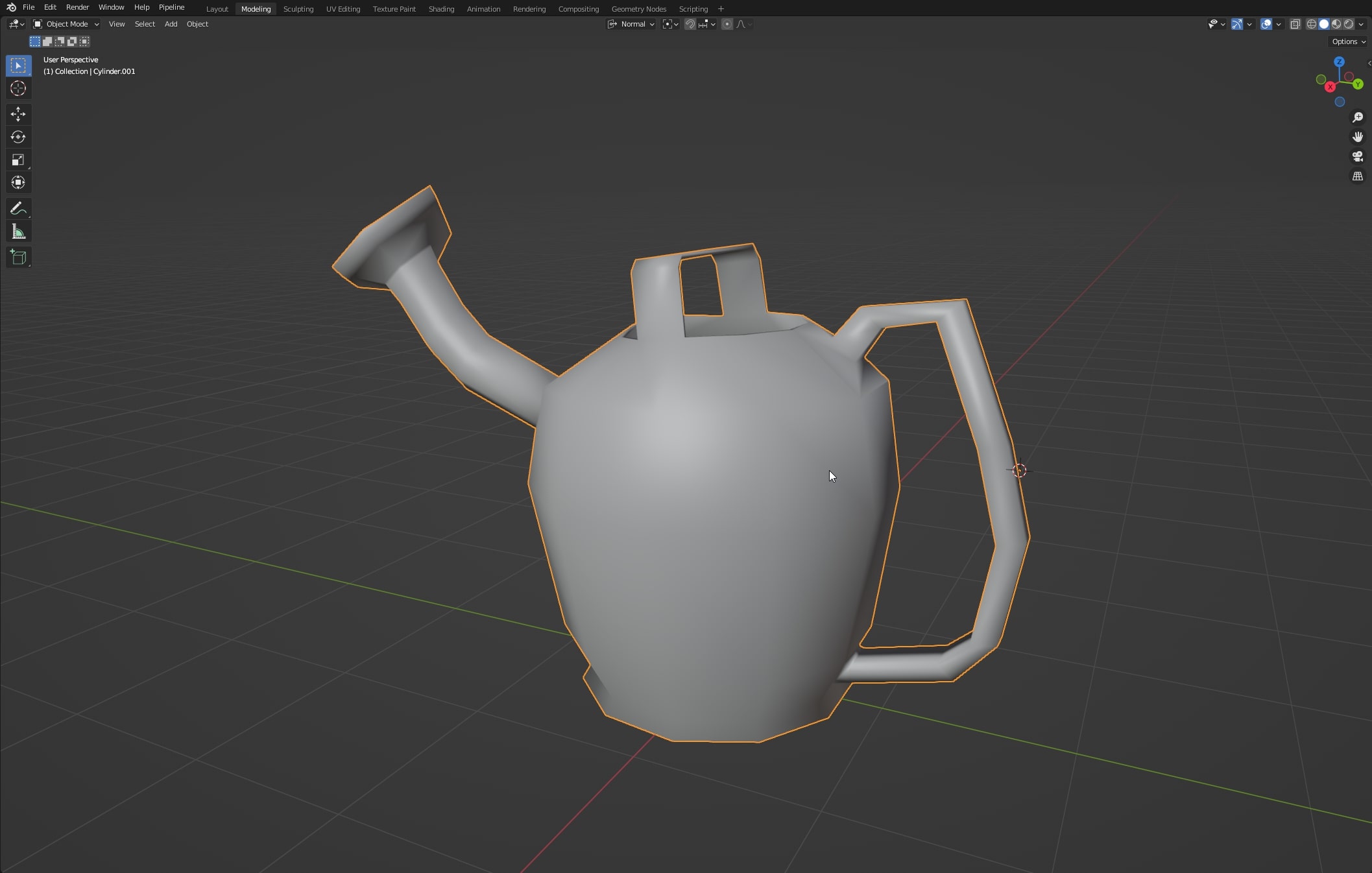
Task: Open the Add menu in viewport header
Action: 171,24
